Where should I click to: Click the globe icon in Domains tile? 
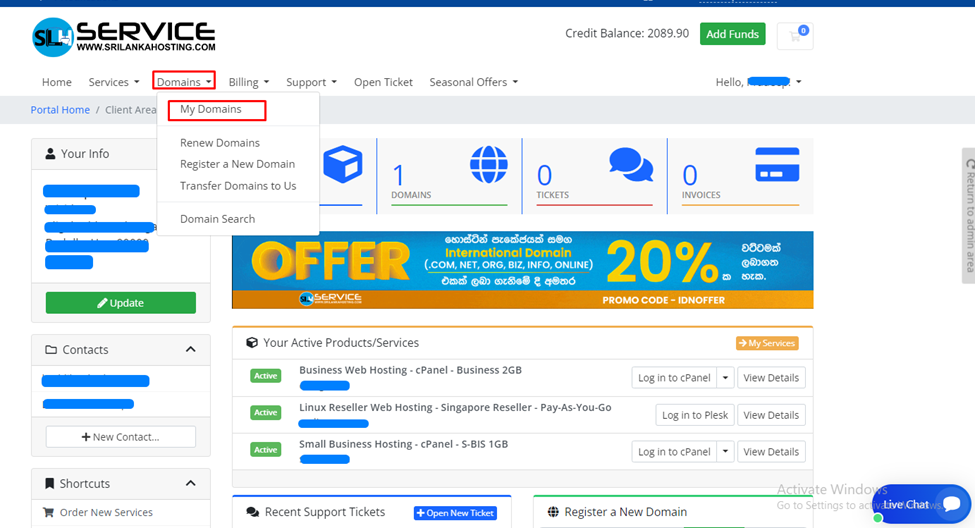(488, 165)
